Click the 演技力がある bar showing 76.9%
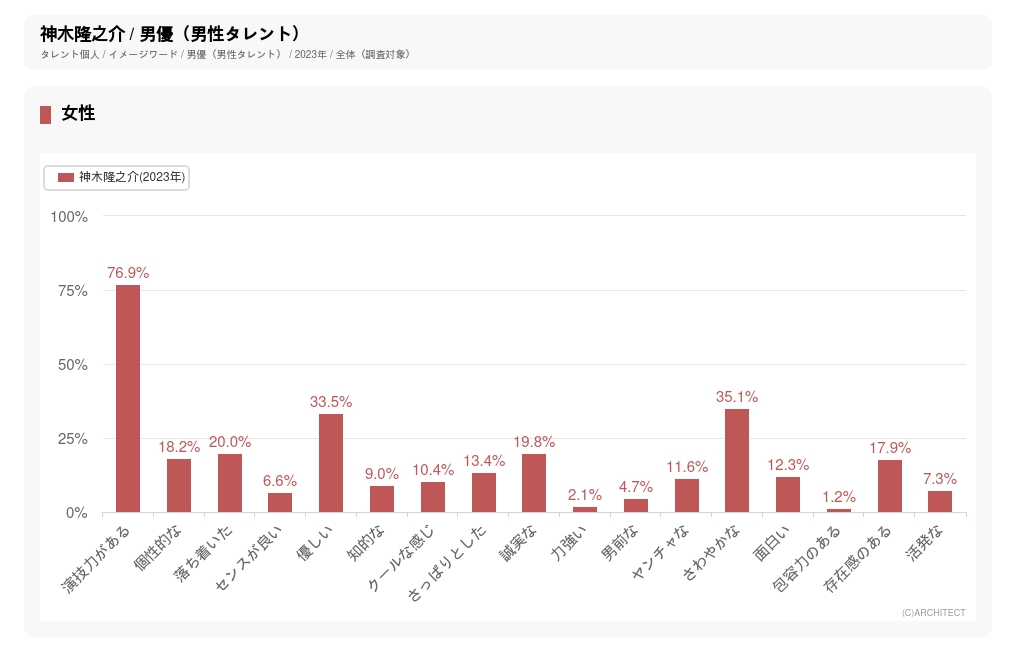This screenshot has height=653, width=1024. [x=128, y=398]
